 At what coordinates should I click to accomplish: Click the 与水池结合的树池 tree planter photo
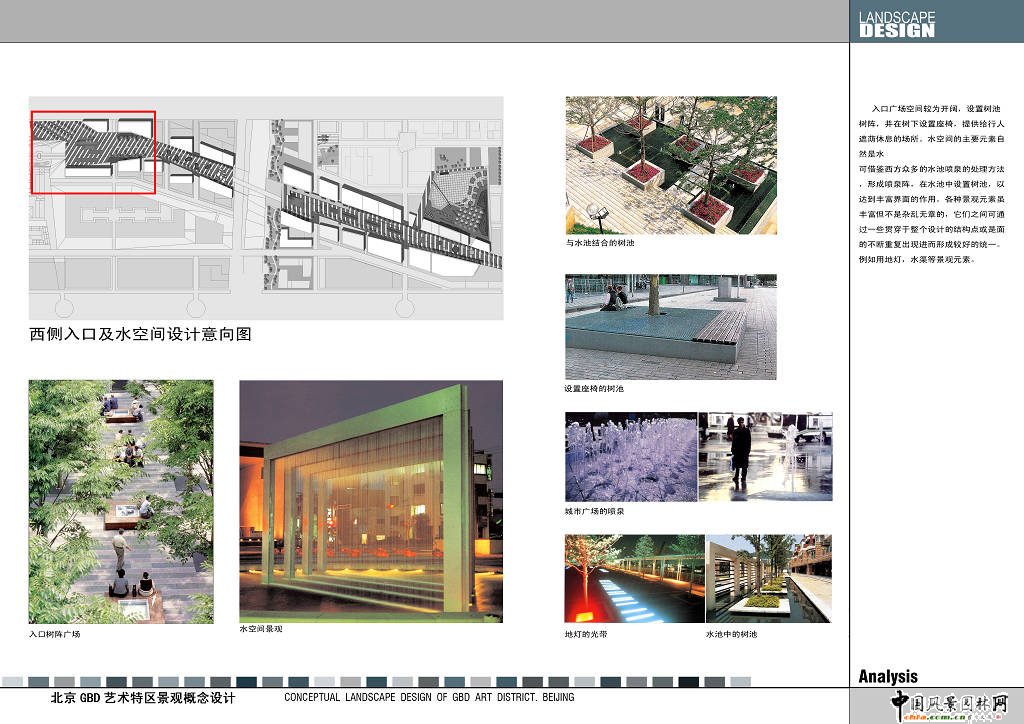[670, 165]
